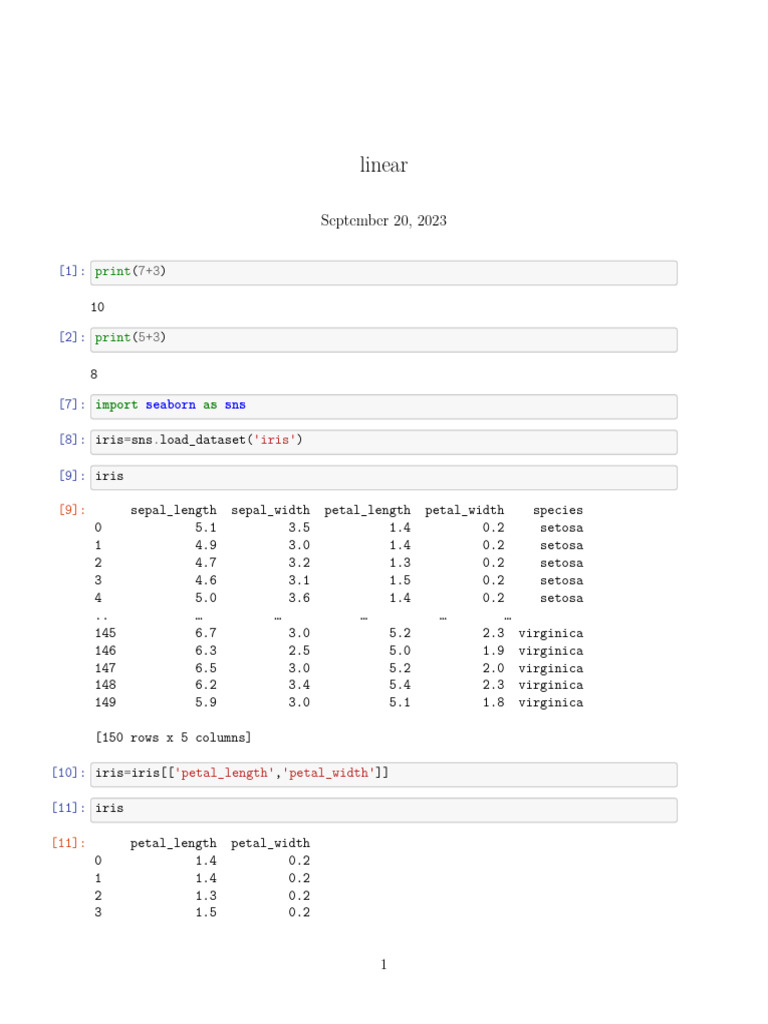Click the red '[9]:' output prompt label
This screenshot has height=1024, width=768.
click(x=72, y=509)
